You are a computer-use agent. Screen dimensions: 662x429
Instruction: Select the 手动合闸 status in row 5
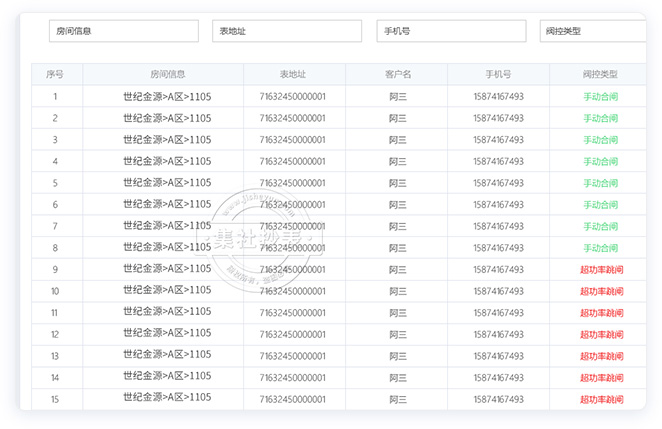600,183
